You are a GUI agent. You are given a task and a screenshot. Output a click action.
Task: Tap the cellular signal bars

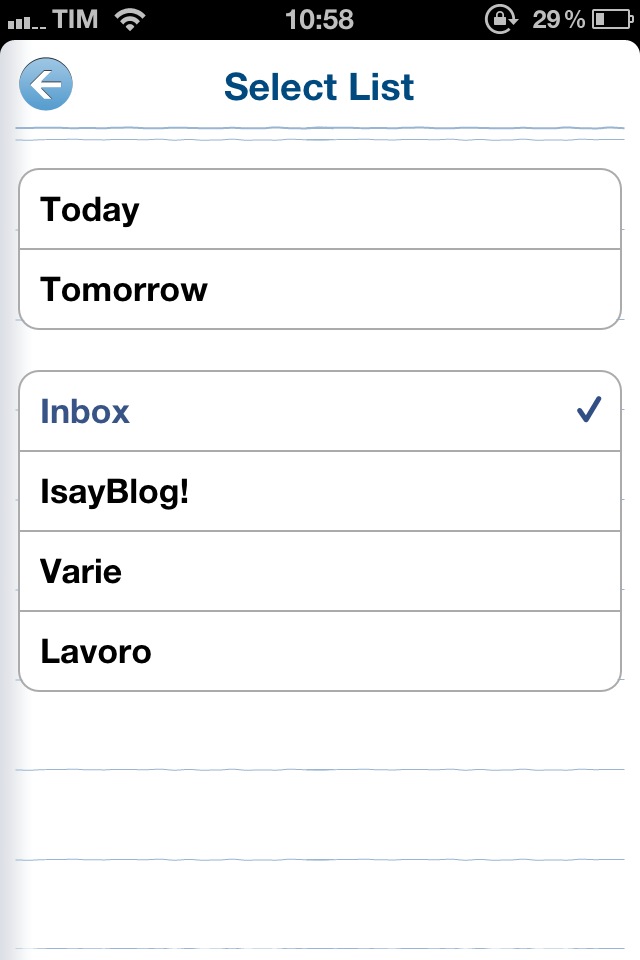(27, 23)
